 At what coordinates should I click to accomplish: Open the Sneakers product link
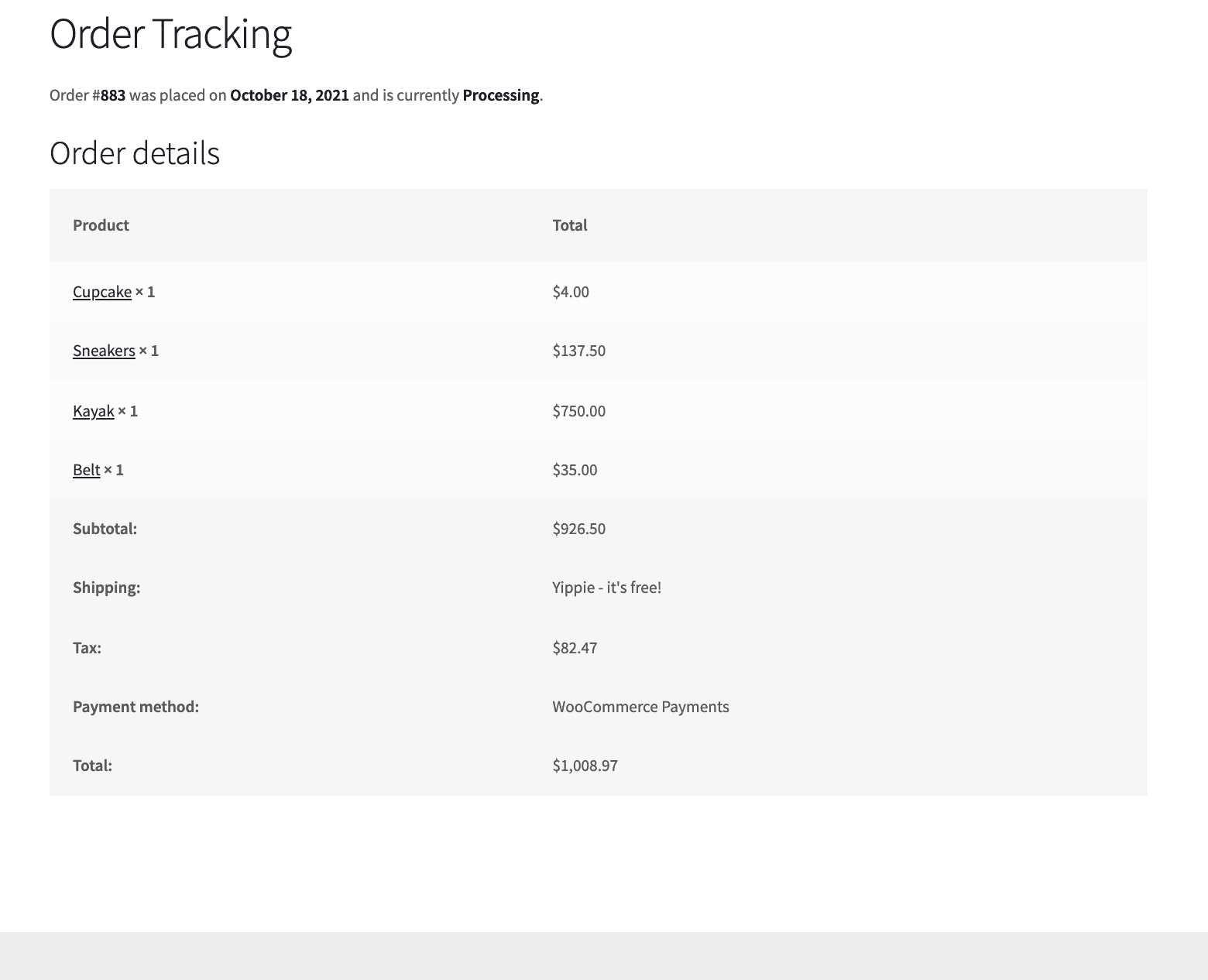[x=104, y=351]
